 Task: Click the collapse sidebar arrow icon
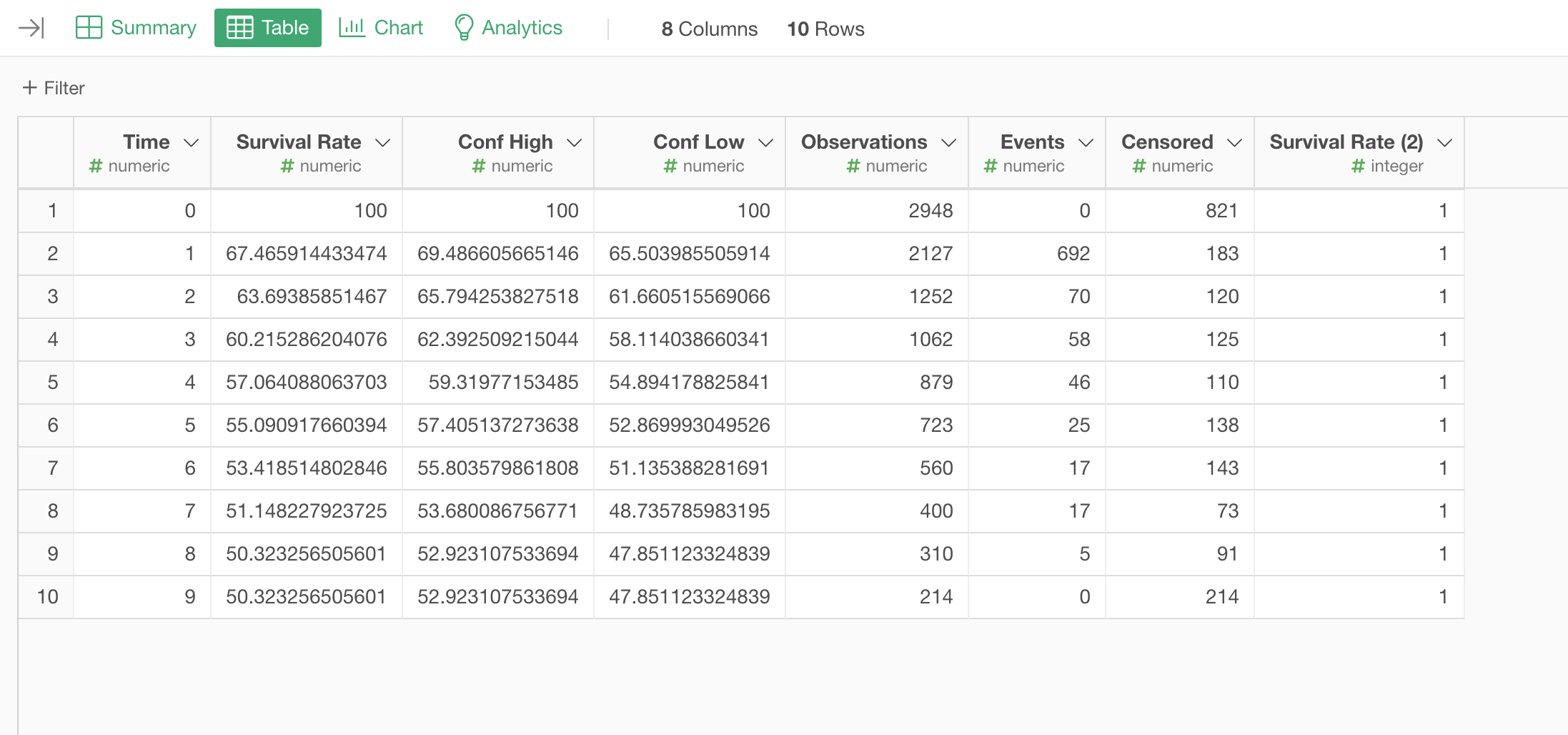coord(31,28)
